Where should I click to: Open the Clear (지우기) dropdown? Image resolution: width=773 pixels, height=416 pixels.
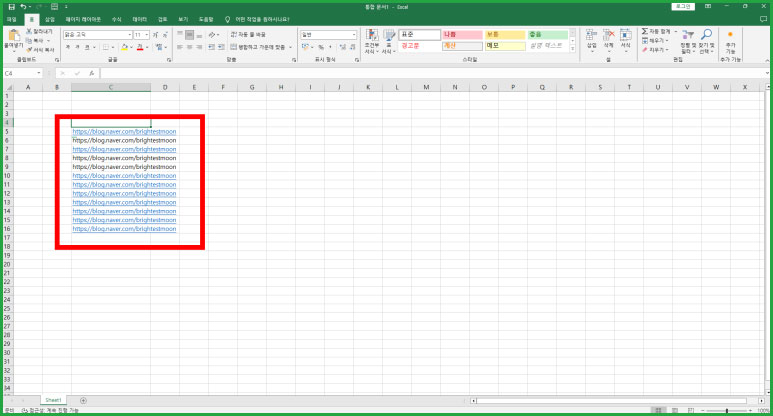656,50
